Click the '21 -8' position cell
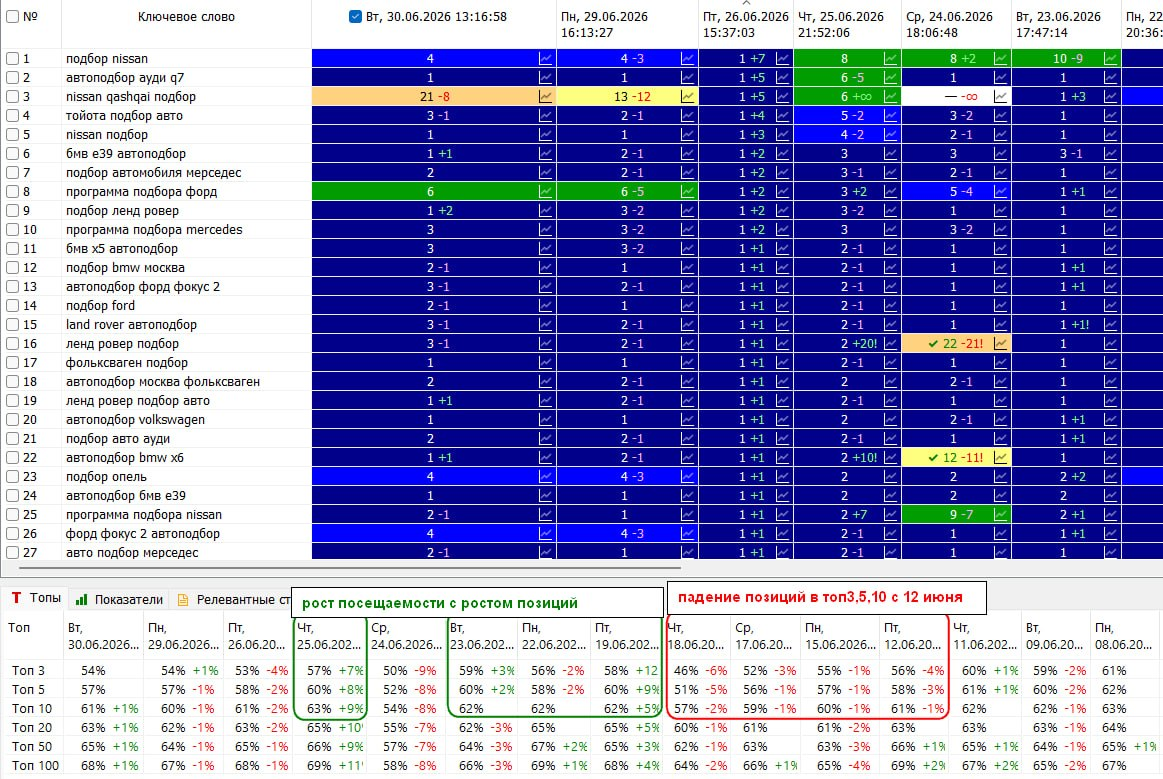This screenshot has width=1163, height=779. [434, 96]
